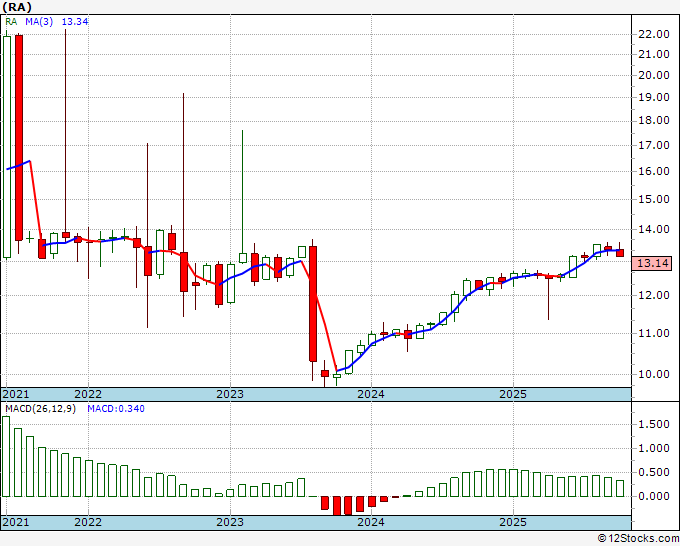Click 2021 on the MACD timeline

16,522
